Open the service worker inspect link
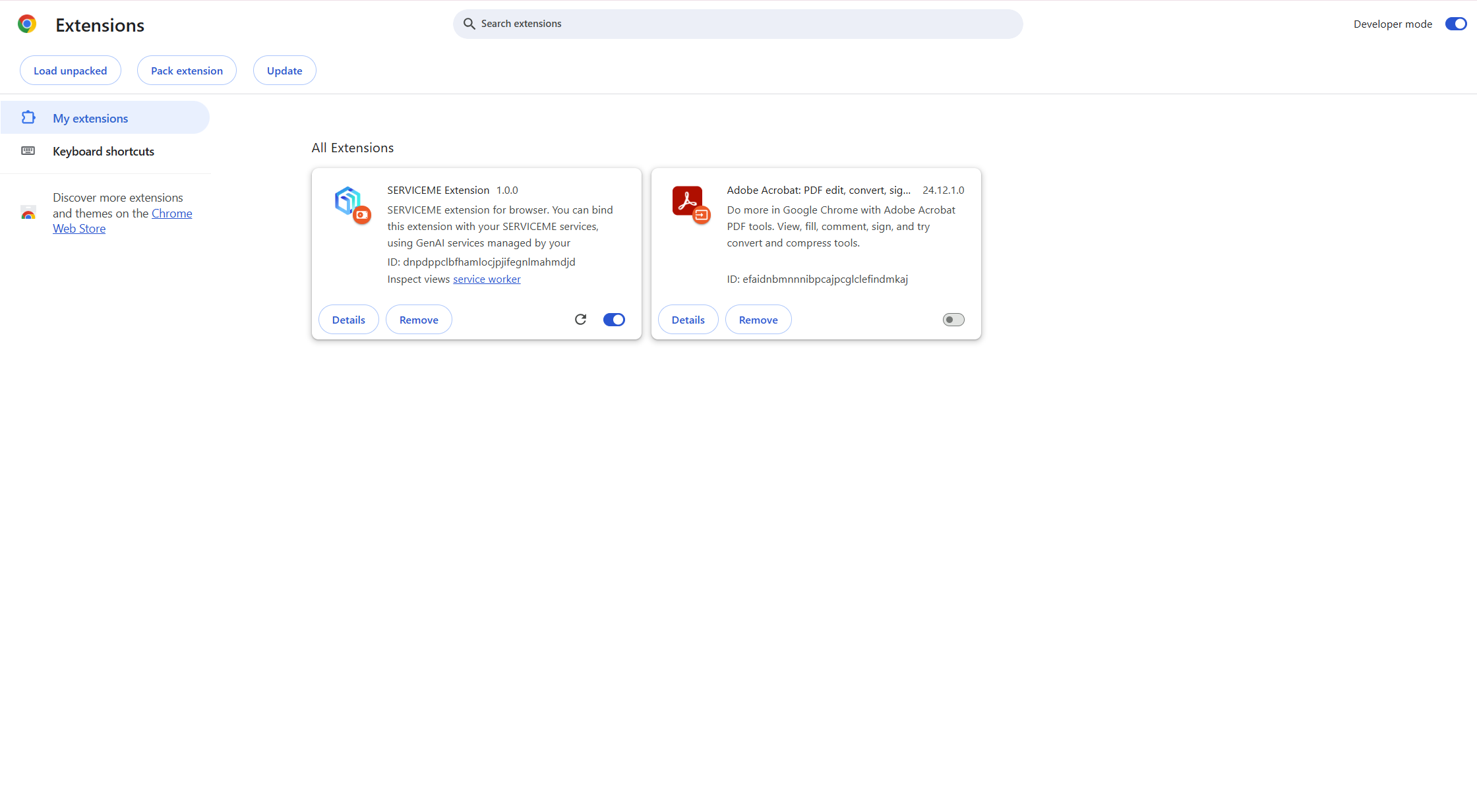Screen dimensions: 1477x812 487,279
